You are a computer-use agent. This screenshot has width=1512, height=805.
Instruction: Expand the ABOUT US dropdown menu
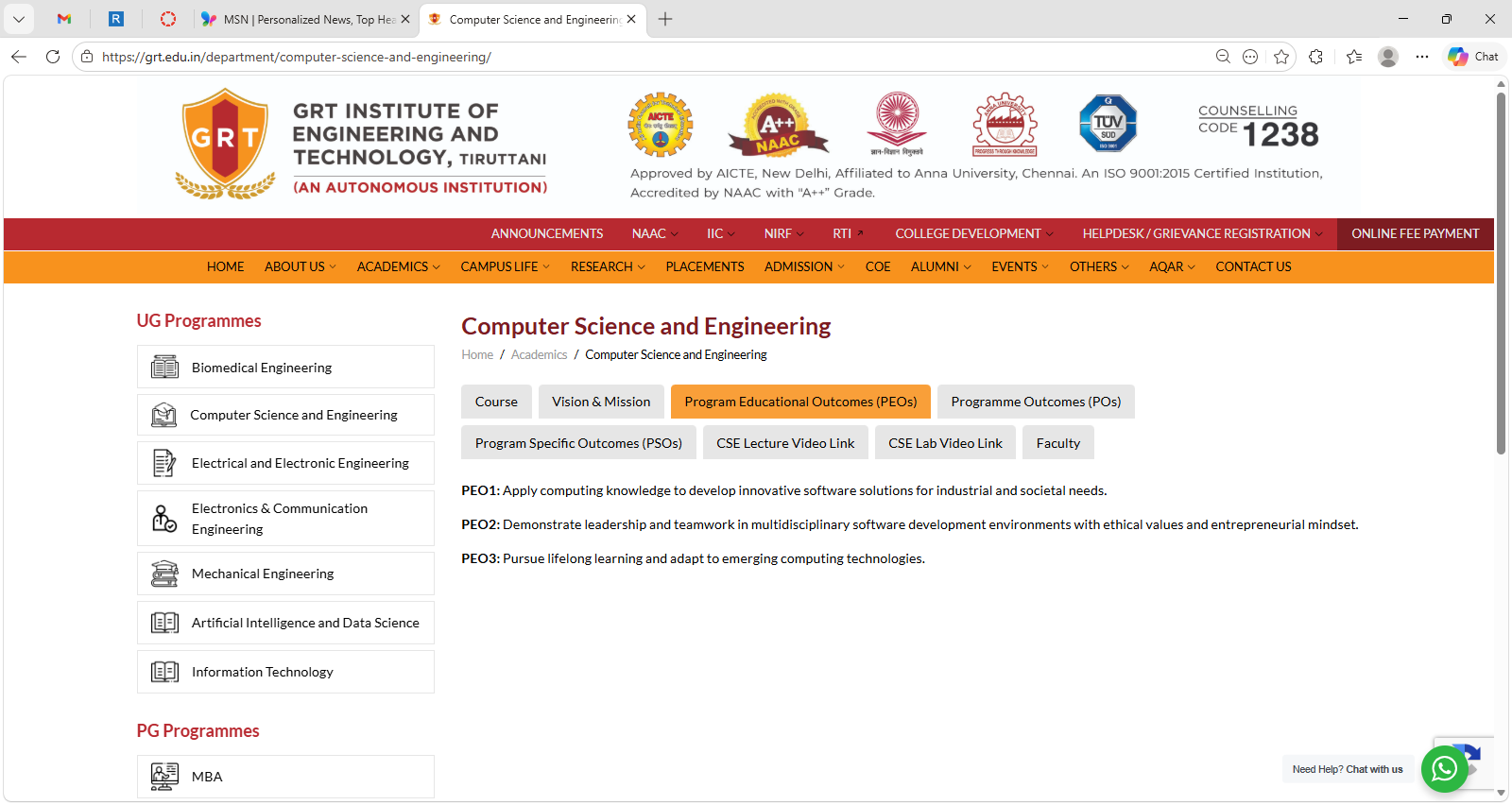click(300, 266)
